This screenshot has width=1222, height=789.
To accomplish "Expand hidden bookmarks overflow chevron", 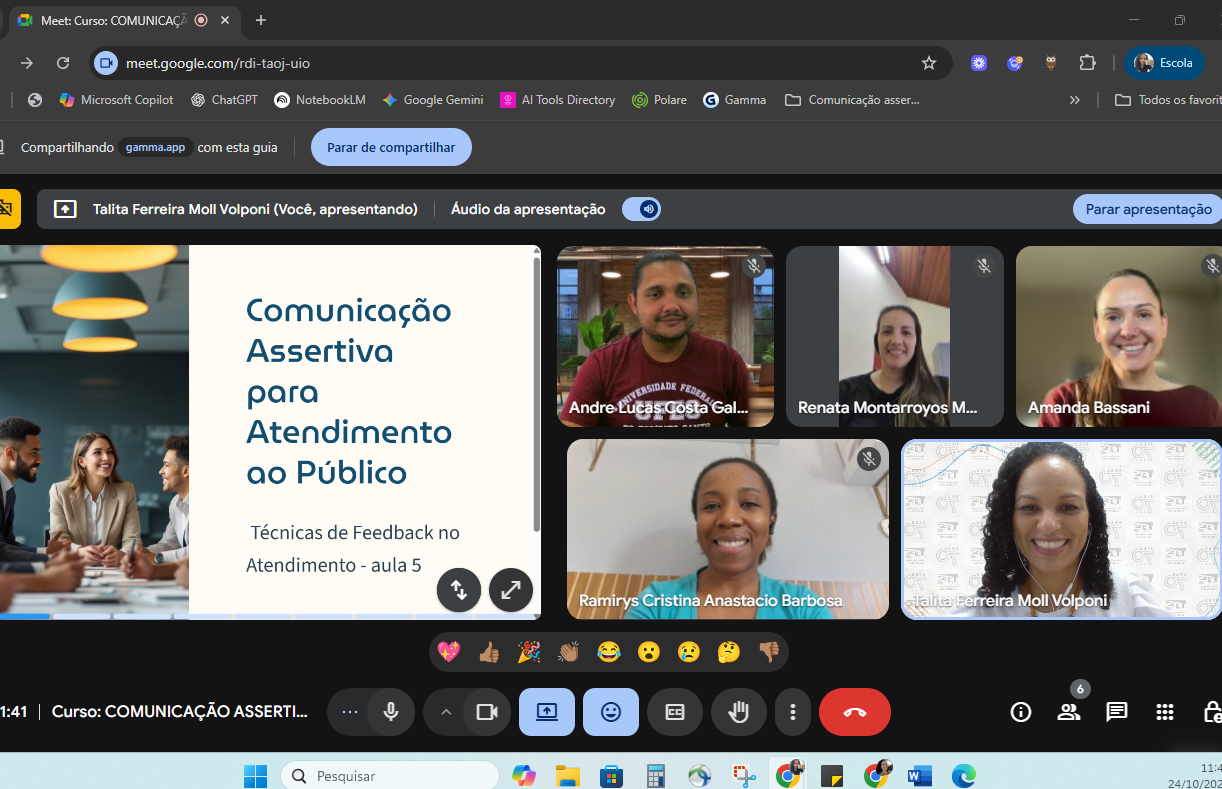I will click(1075, 100).
